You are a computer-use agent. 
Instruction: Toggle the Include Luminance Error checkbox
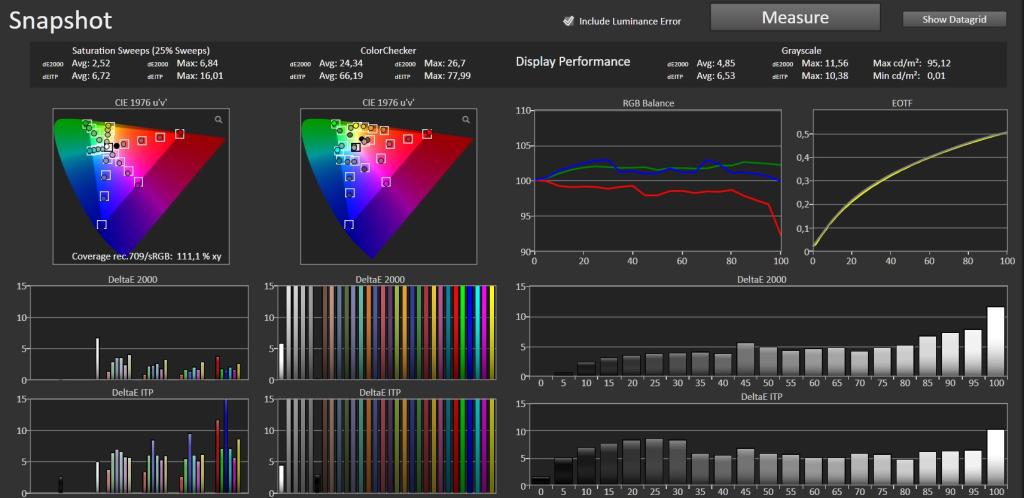pos(568,21)
